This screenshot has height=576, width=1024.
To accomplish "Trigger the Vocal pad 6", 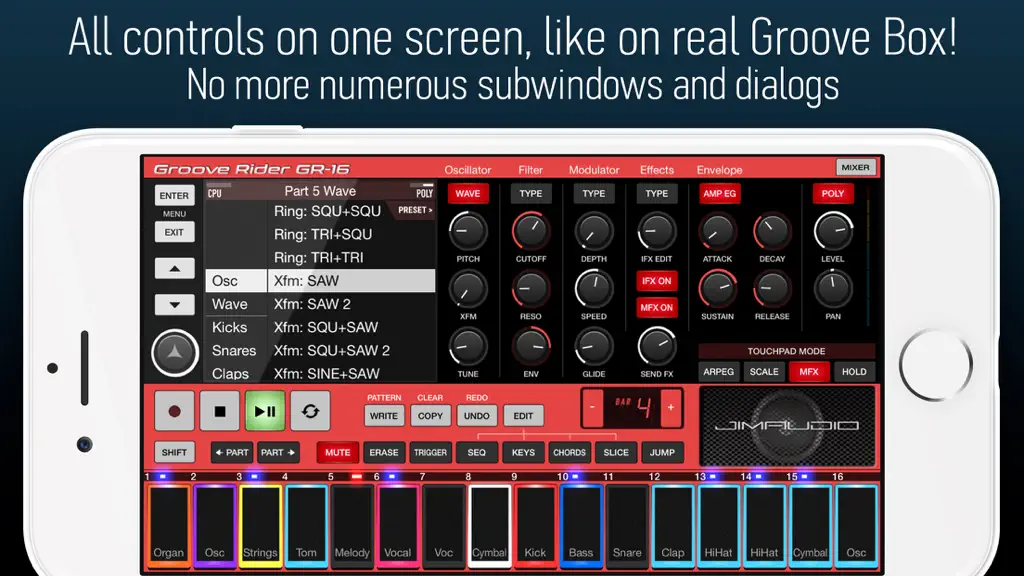I will pos(398,524).
